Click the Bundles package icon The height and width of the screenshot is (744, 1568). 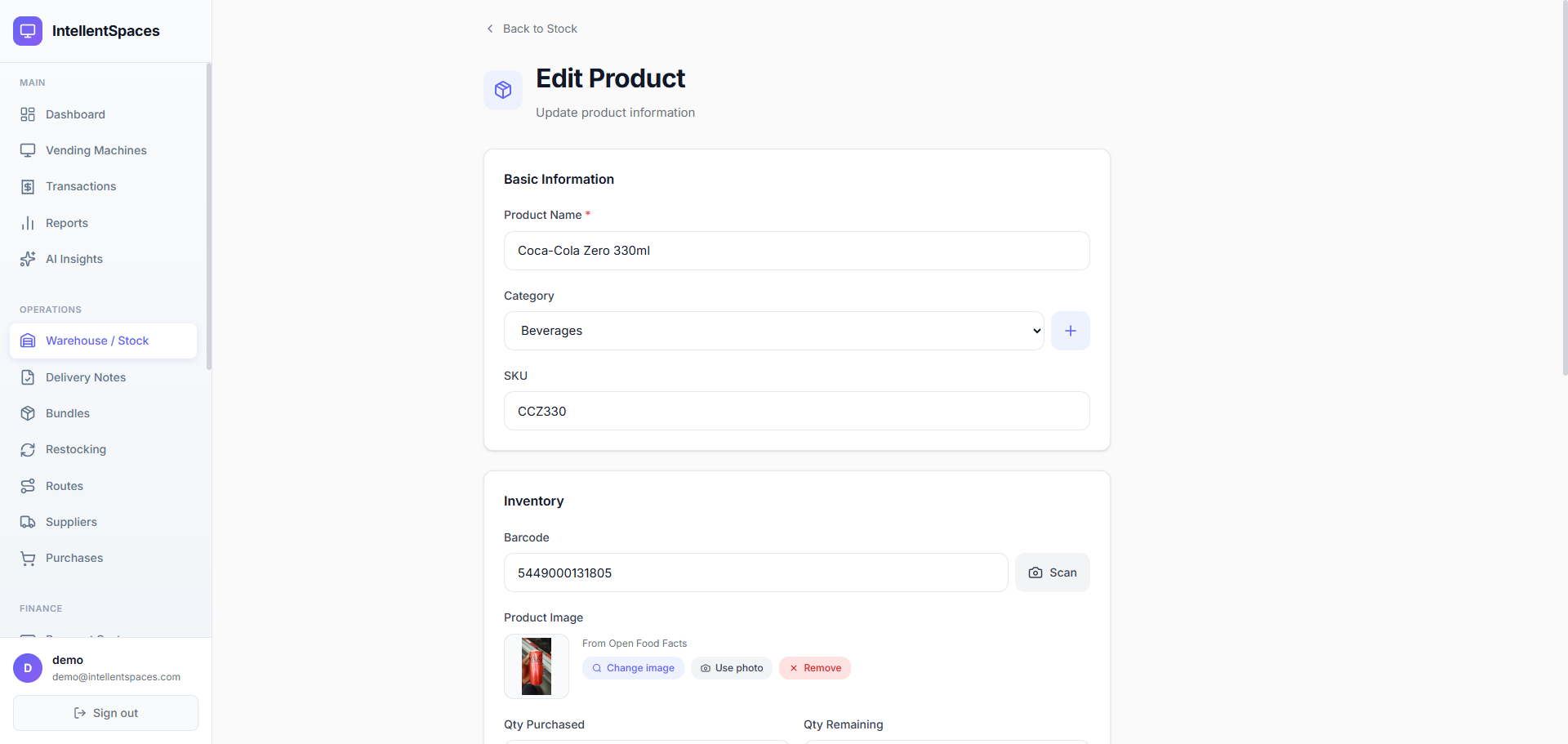pyautogui.click(x=28, y=413)
